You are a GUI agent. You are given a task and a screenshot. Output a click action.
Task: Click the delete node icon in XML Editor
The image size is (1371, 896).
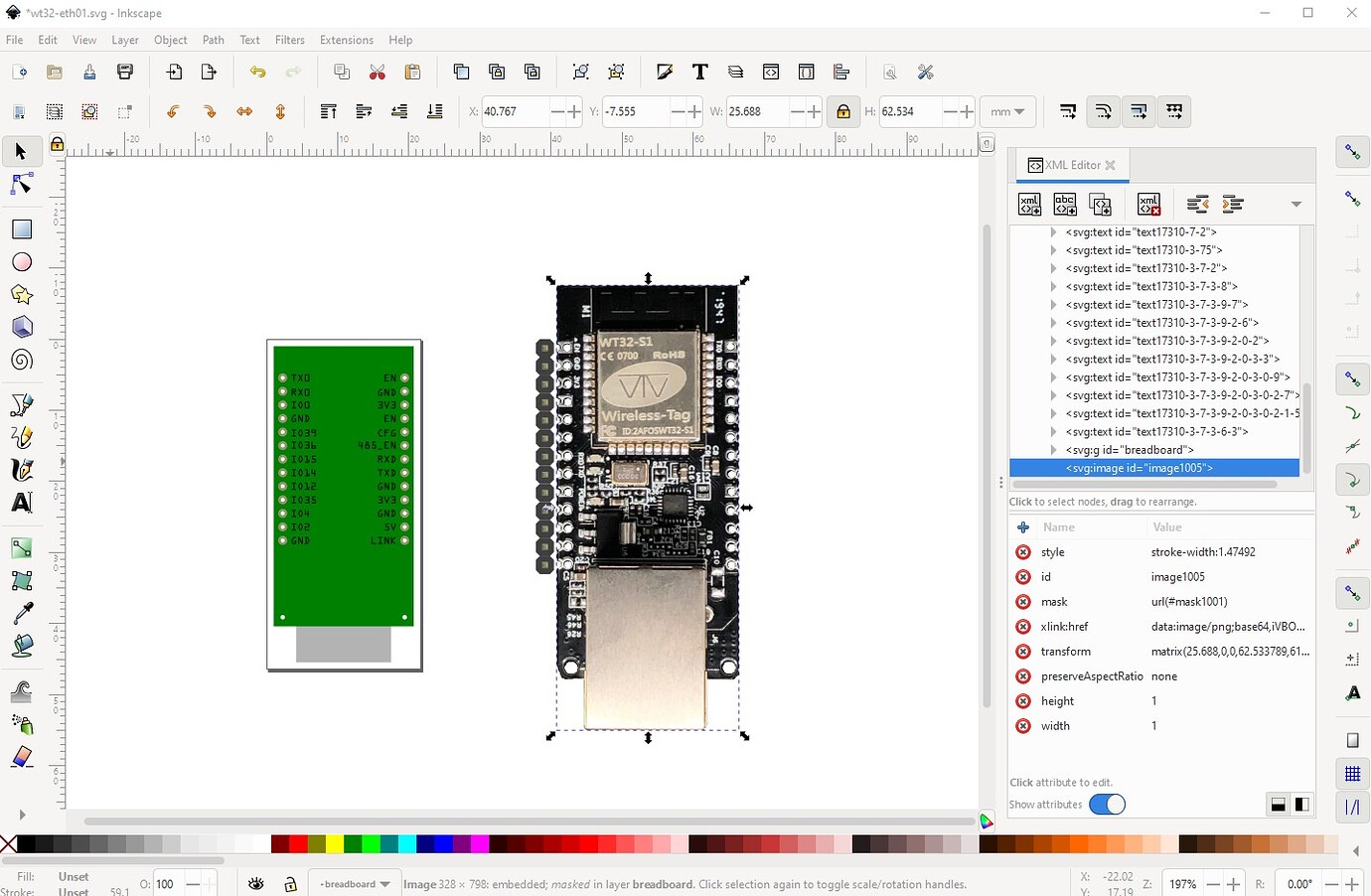pyautogui.click(x=1148, y=204)
